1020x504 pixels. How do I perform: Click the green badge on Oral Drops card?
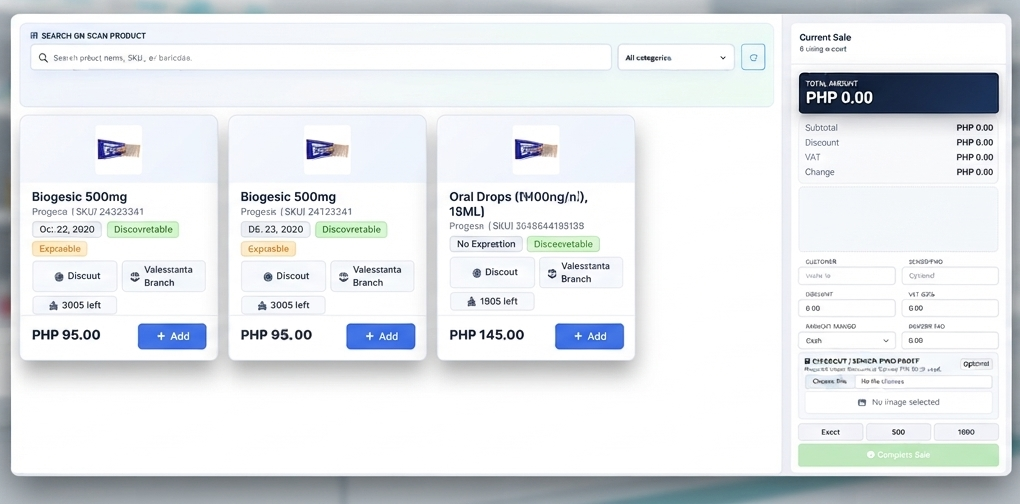(563, 245)
